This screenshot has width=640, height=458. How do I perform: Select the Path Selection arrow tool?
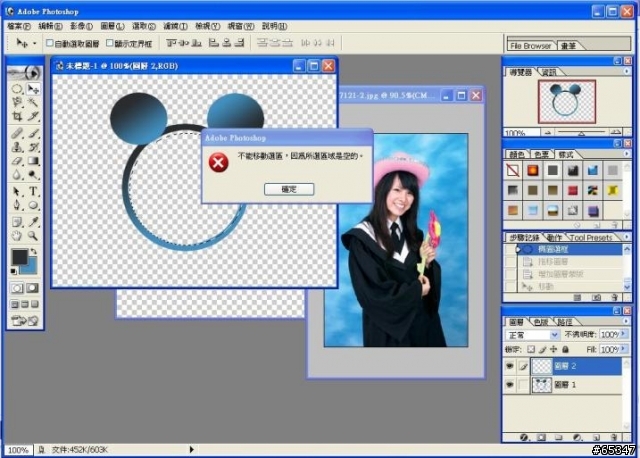point(17,191)
